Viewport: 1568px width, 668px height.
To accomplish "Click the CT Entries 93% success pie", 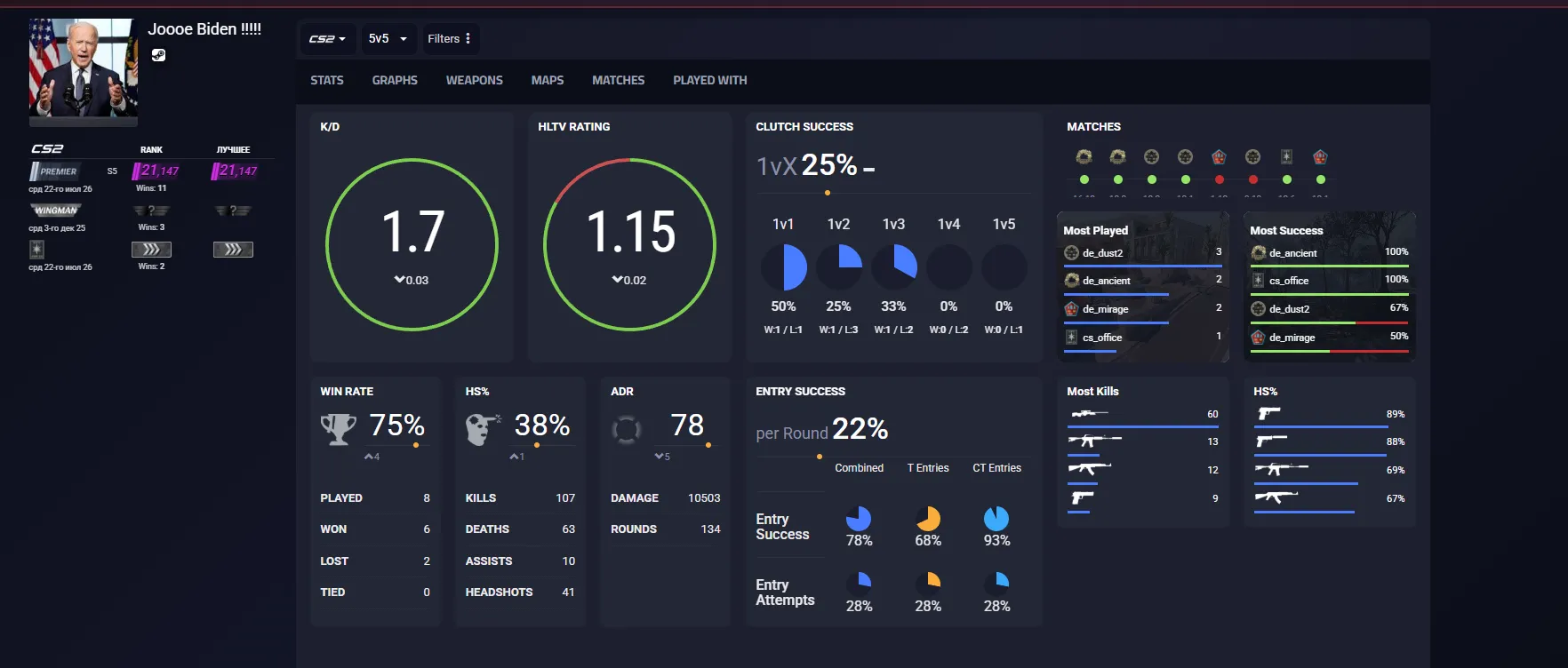I will click(x=996, y=518).
